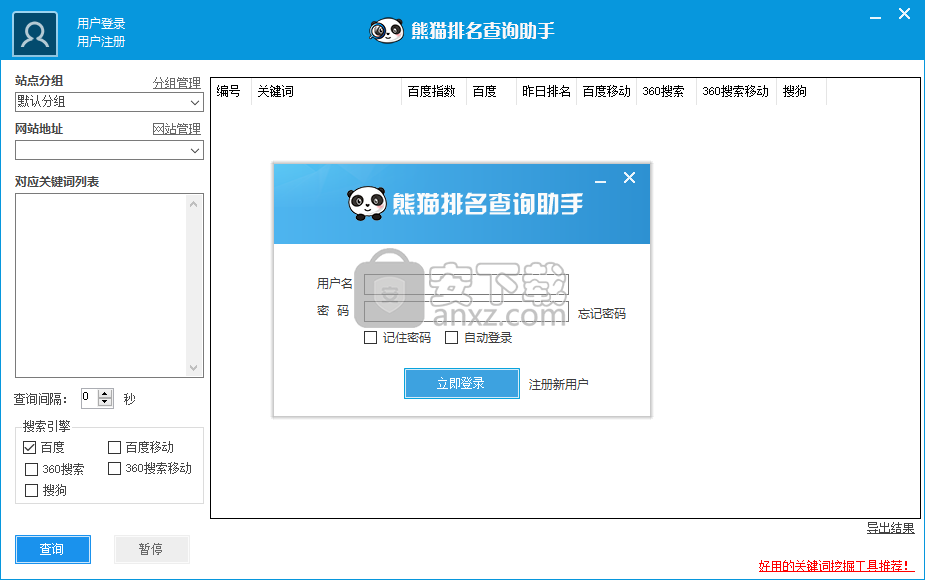Click the 搜狗 column header
The height and width of the screenshot is (580, 925).
pos(802,91)
